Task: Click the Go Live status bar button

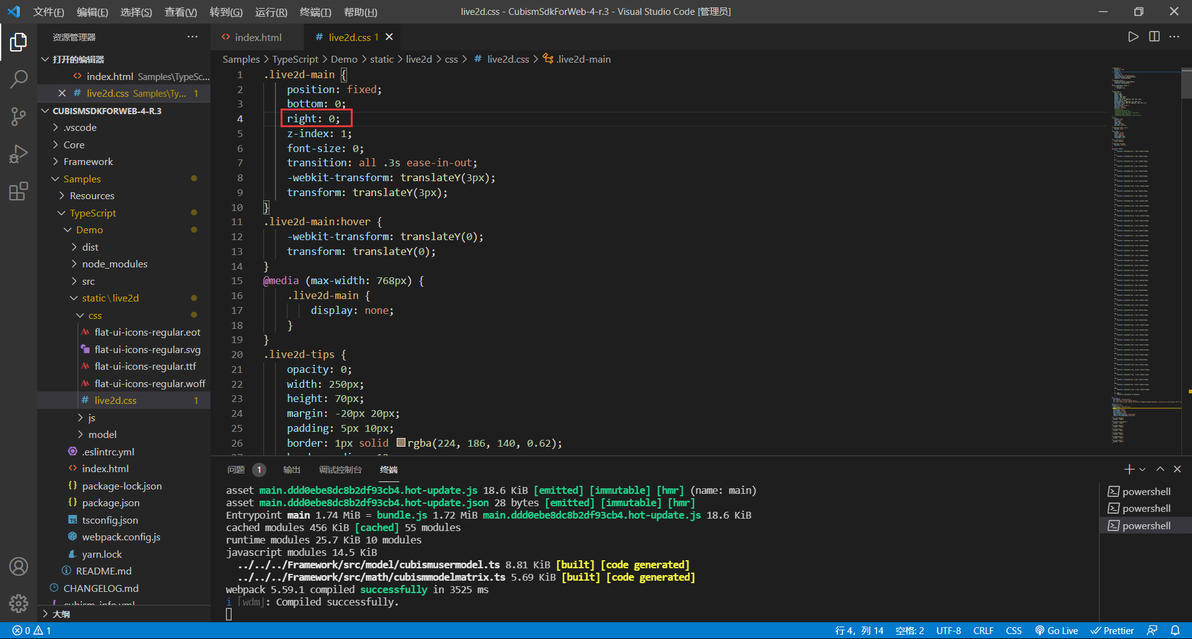Action: (1056, 631)
